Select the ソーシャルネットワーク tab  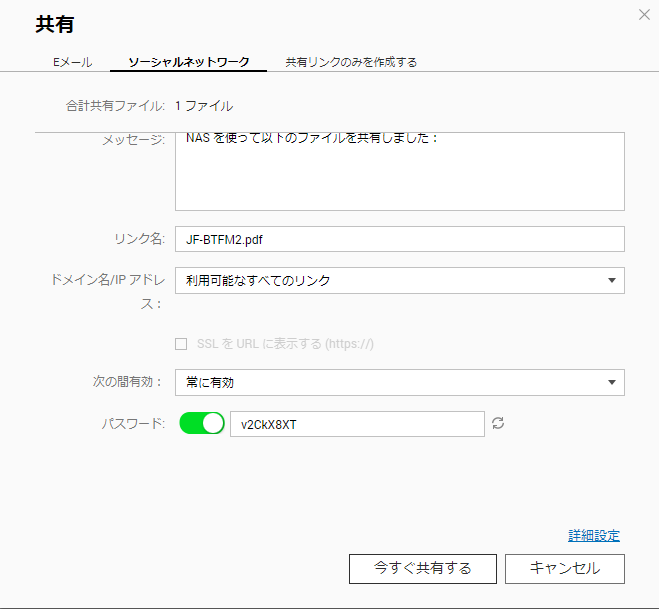click(x=189, y=62)
